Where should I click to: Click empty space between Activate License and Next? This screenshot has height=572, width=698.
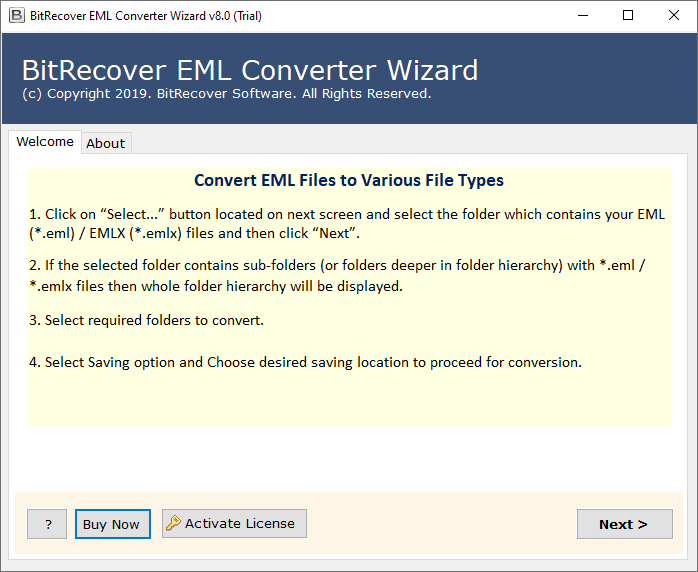pyautogui.click(x=440, y=524)
